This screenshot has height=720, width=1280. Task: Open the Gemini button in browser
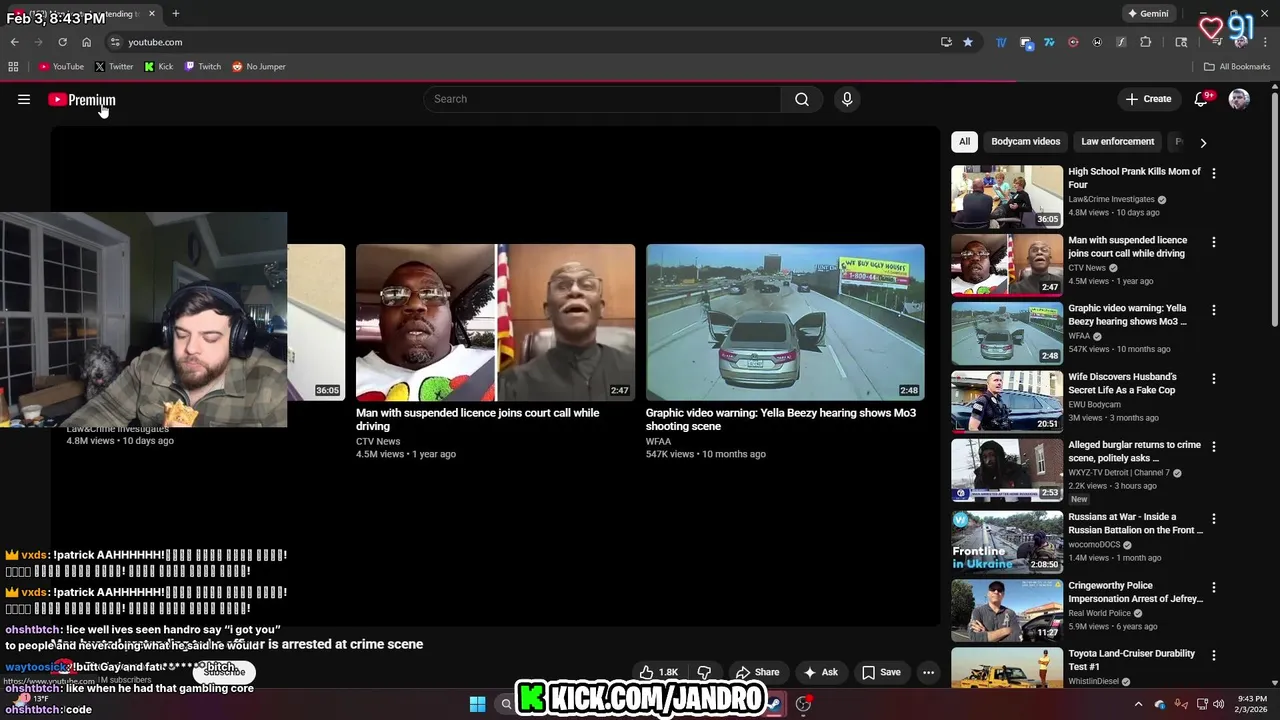pos(1147,14)
